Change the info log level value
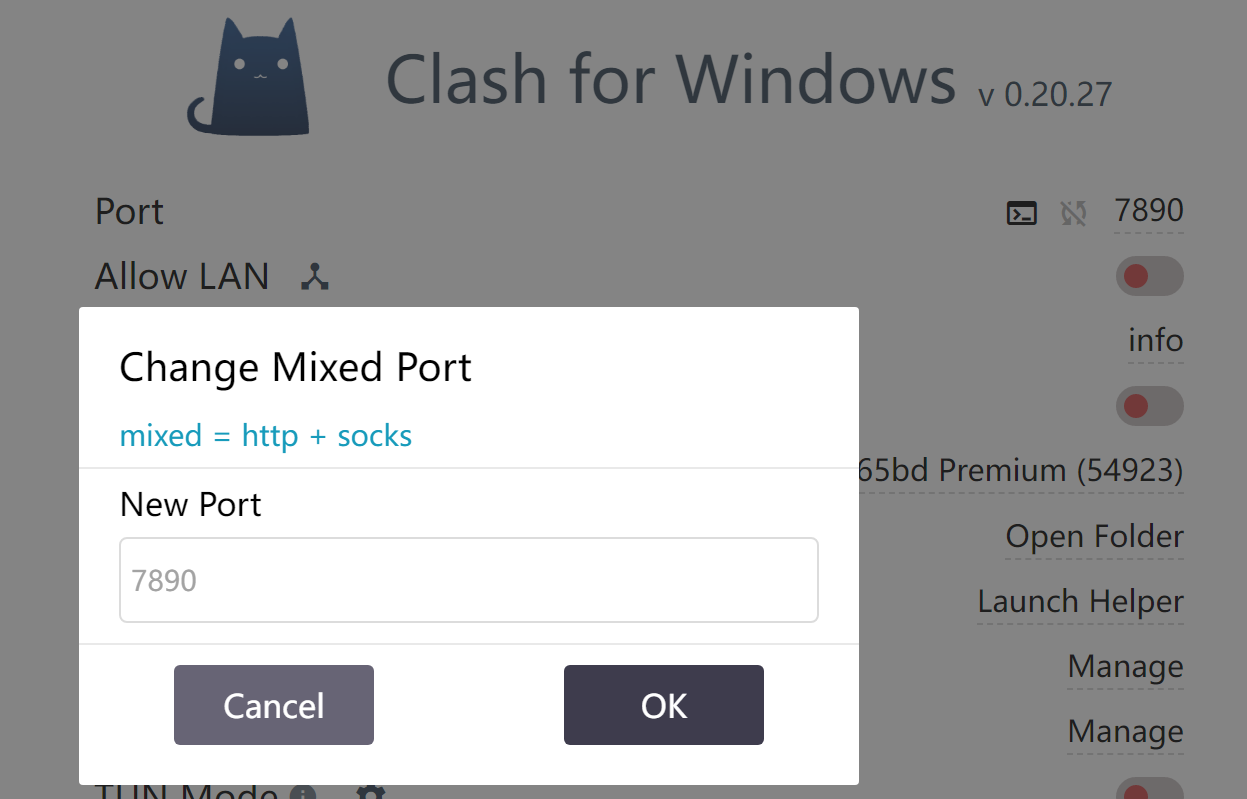 pos(1155,341)
